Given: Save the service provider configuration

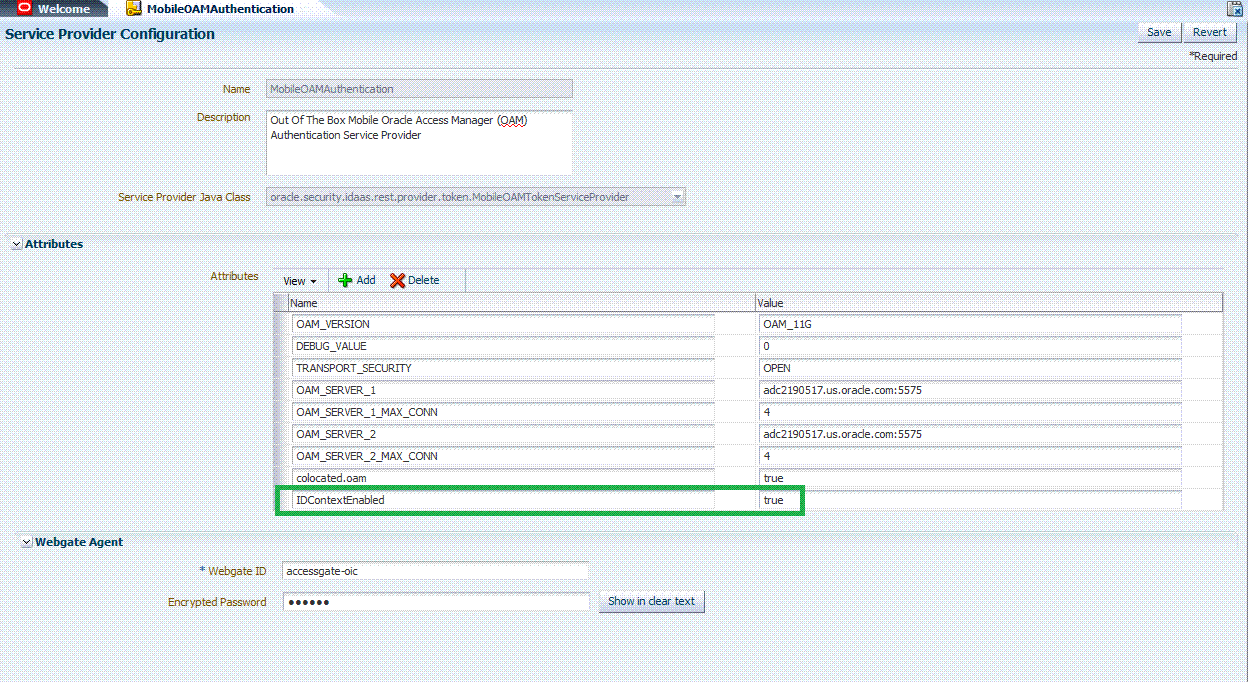Looking at the screenshot, I should [x=1158, y=32].
